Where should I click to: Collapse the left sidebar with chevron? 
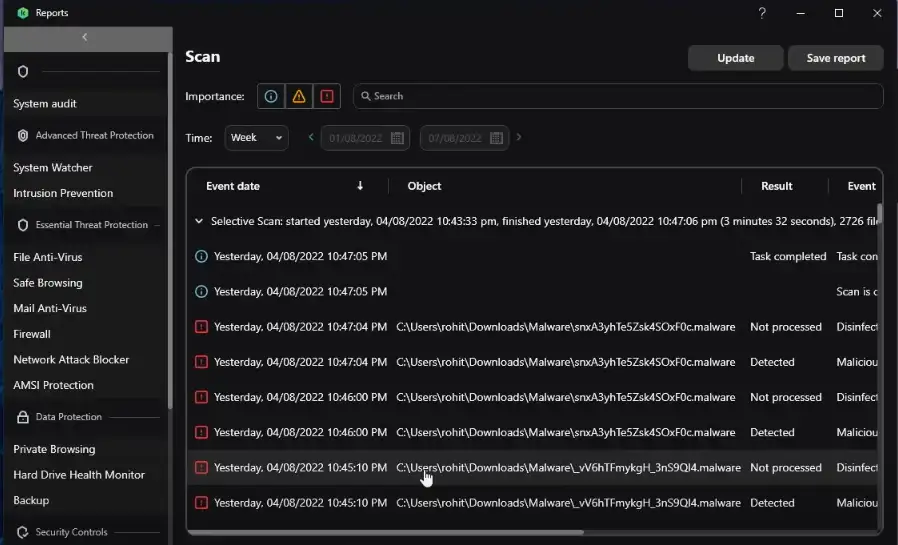tap(85, 37)
